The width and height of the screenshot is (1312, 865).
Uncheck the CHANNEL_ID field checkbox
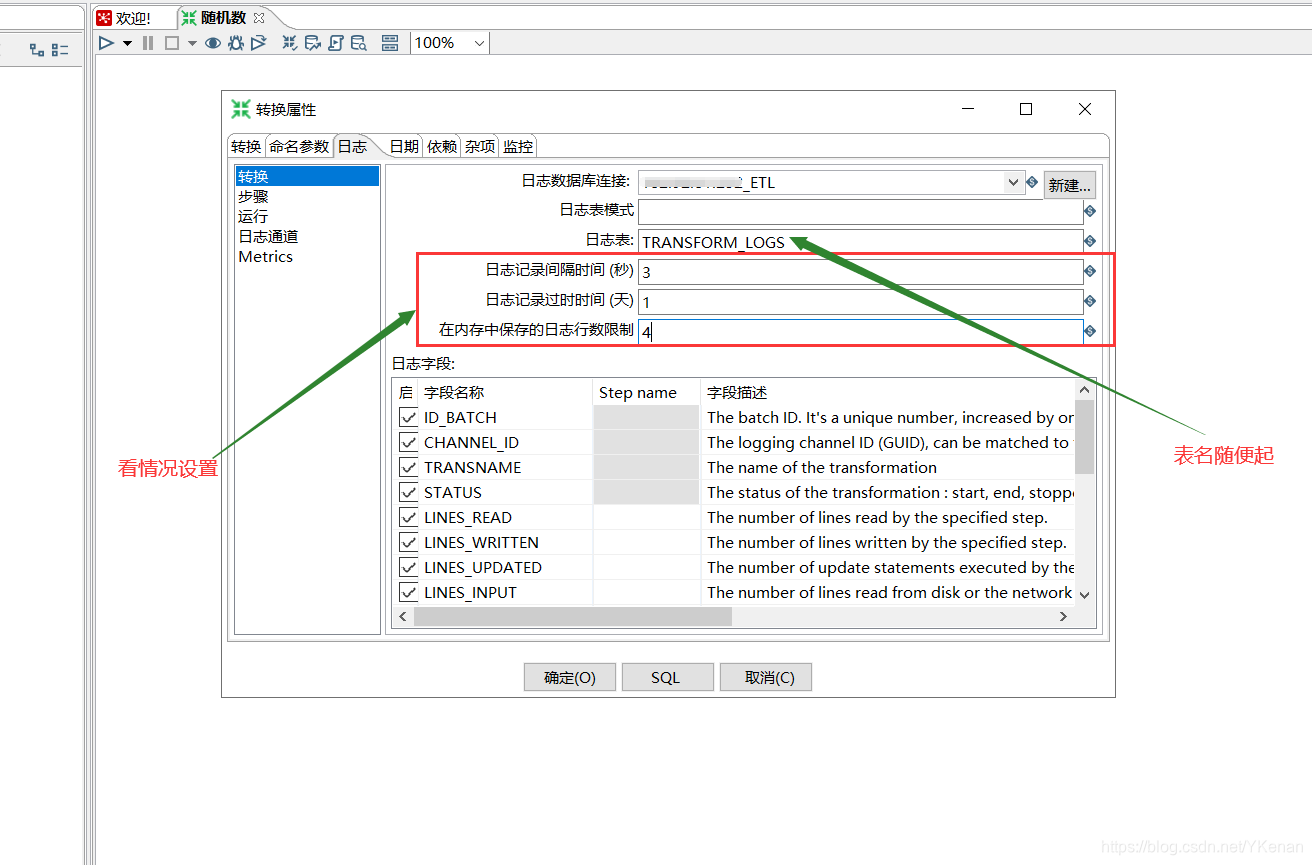408,442
